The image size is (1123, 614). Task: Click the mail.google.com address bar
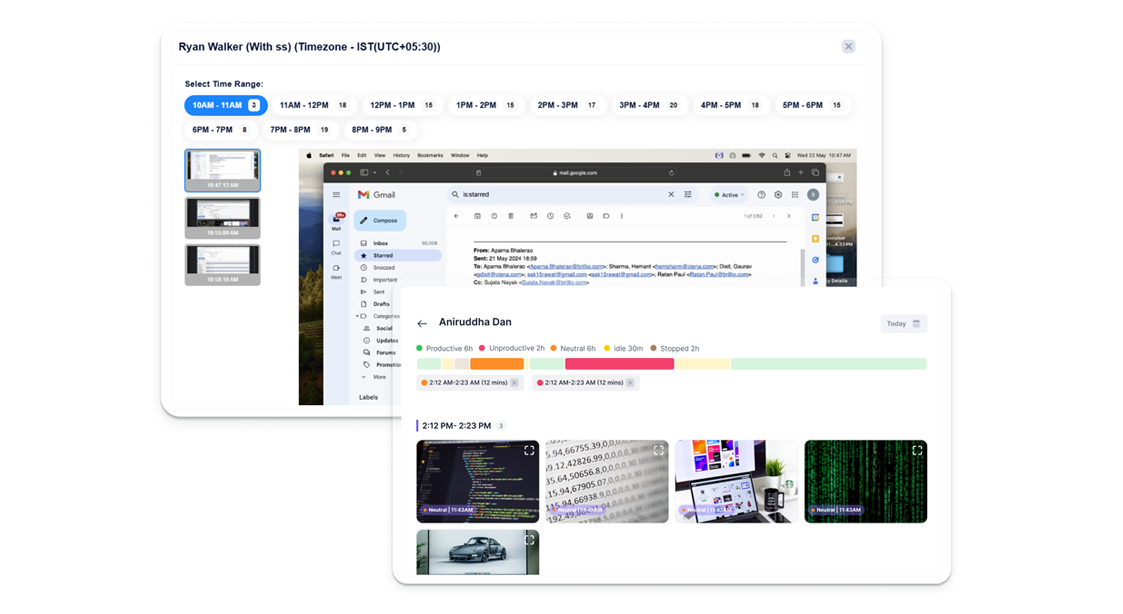click(x=575, y=173)
